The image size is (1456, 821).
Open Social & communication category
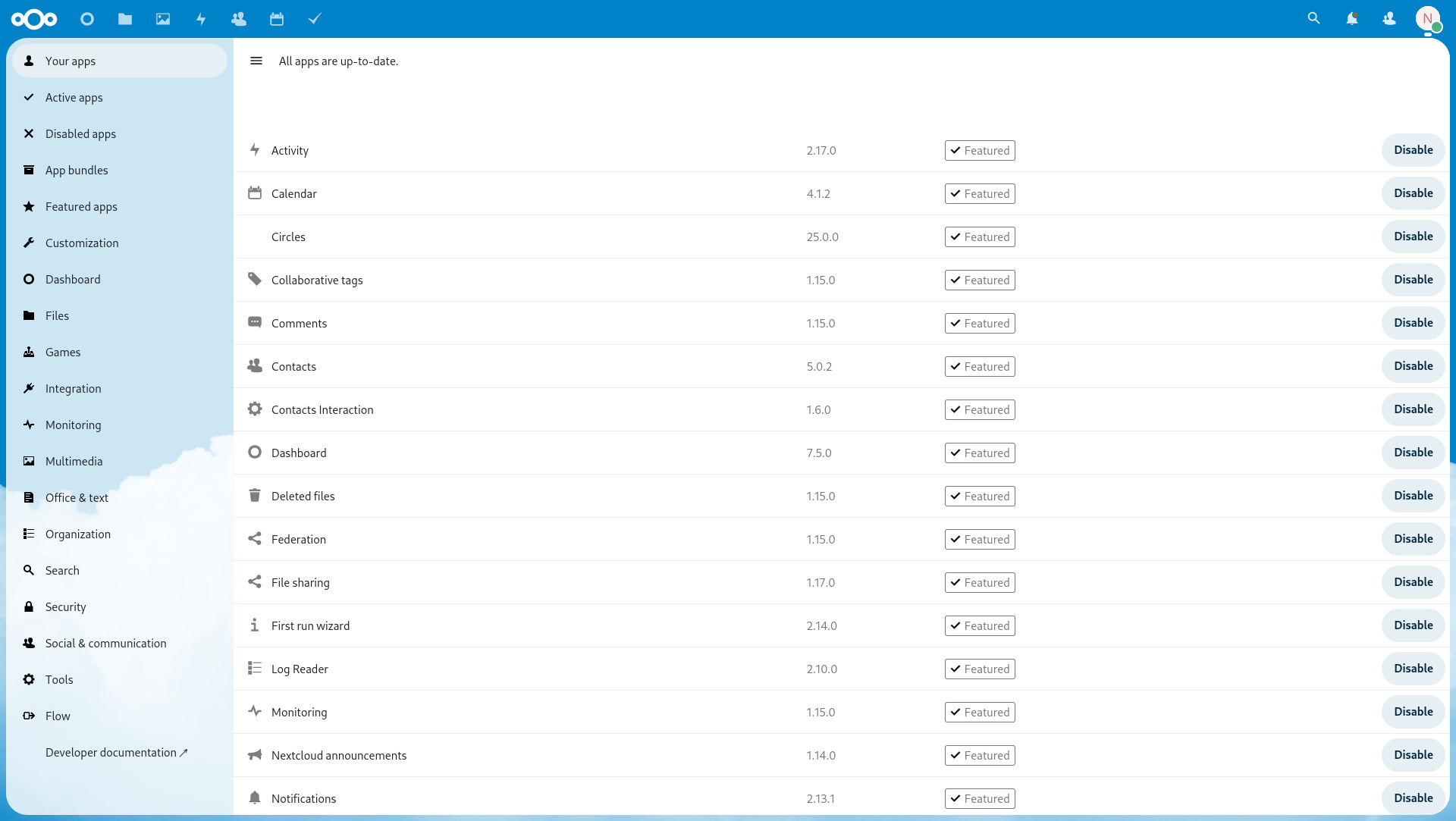pyautogui.click(x=120, y=643)
